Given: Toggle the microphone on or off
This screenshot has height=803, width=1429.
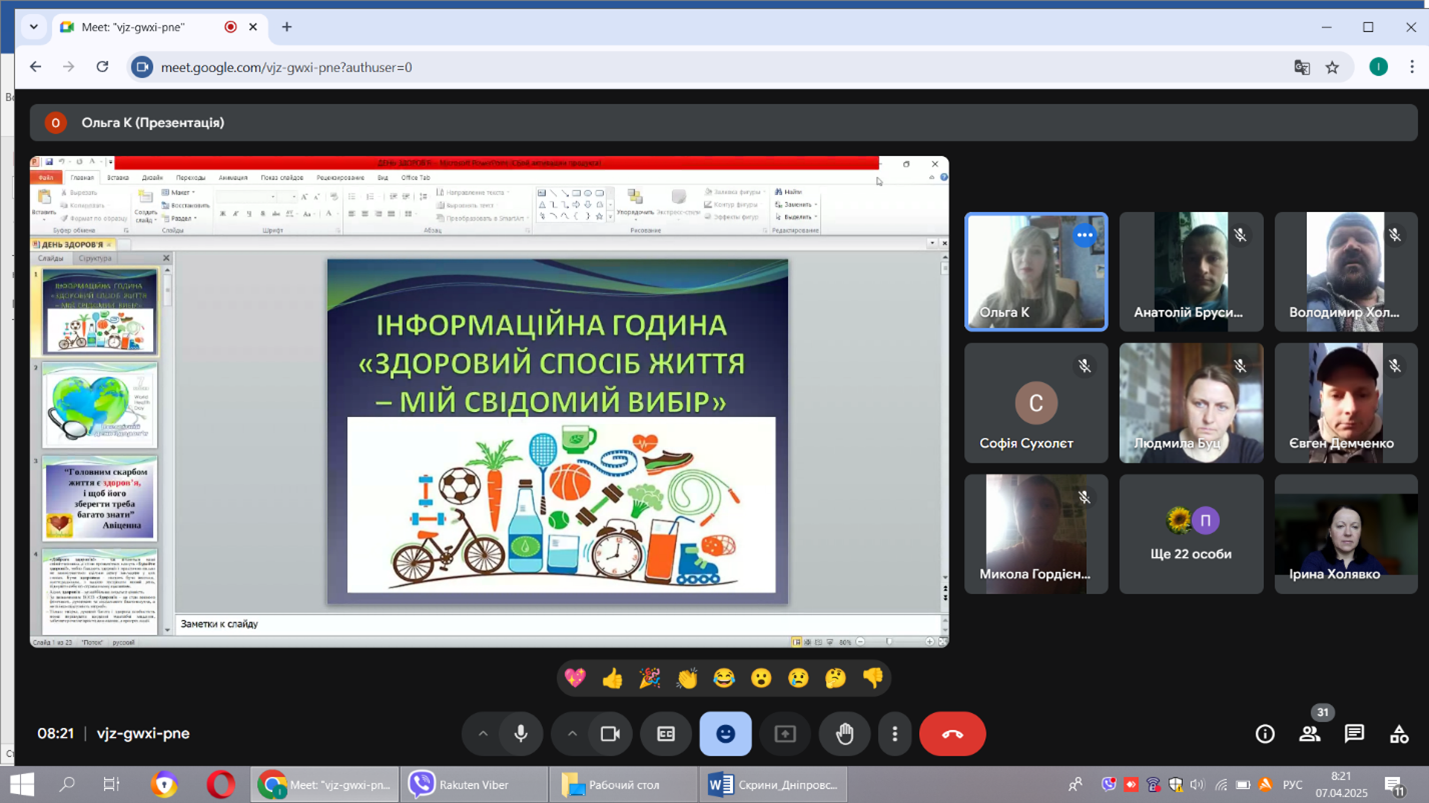Looking at the screenshot, I should click(521, 734).
